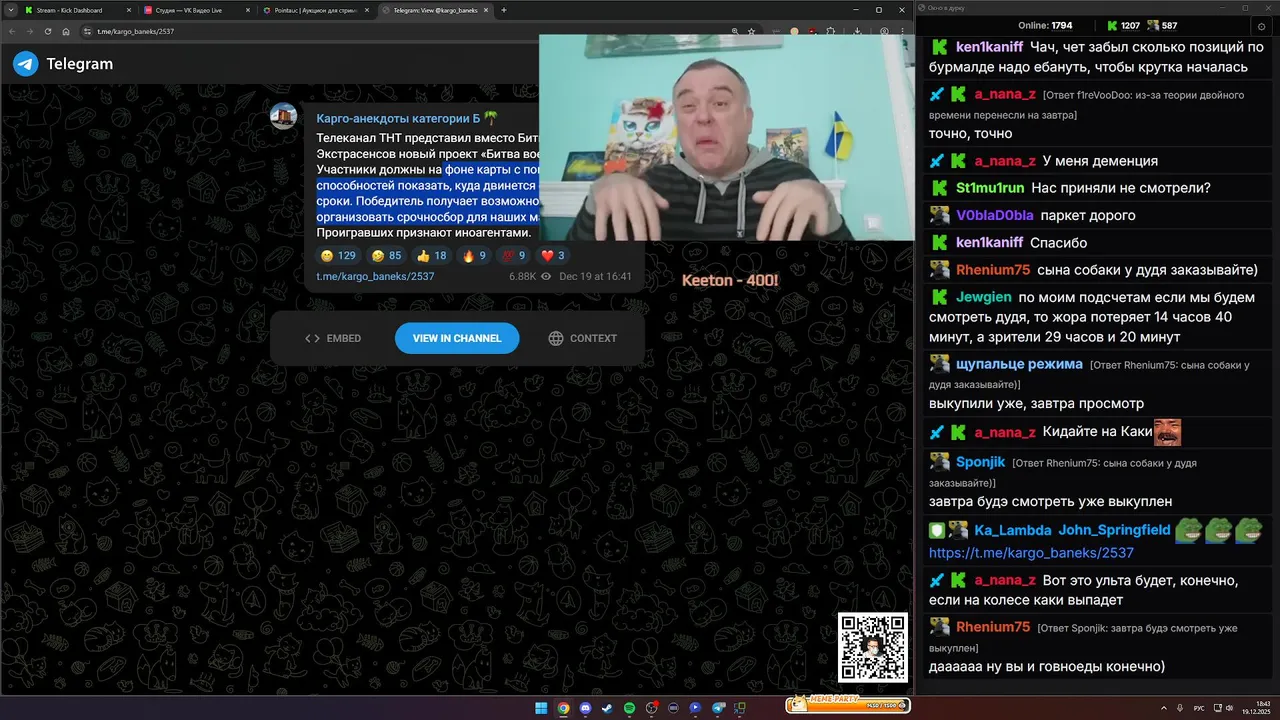
Task: Click the streamer webcam overlay
Action: 727,138
